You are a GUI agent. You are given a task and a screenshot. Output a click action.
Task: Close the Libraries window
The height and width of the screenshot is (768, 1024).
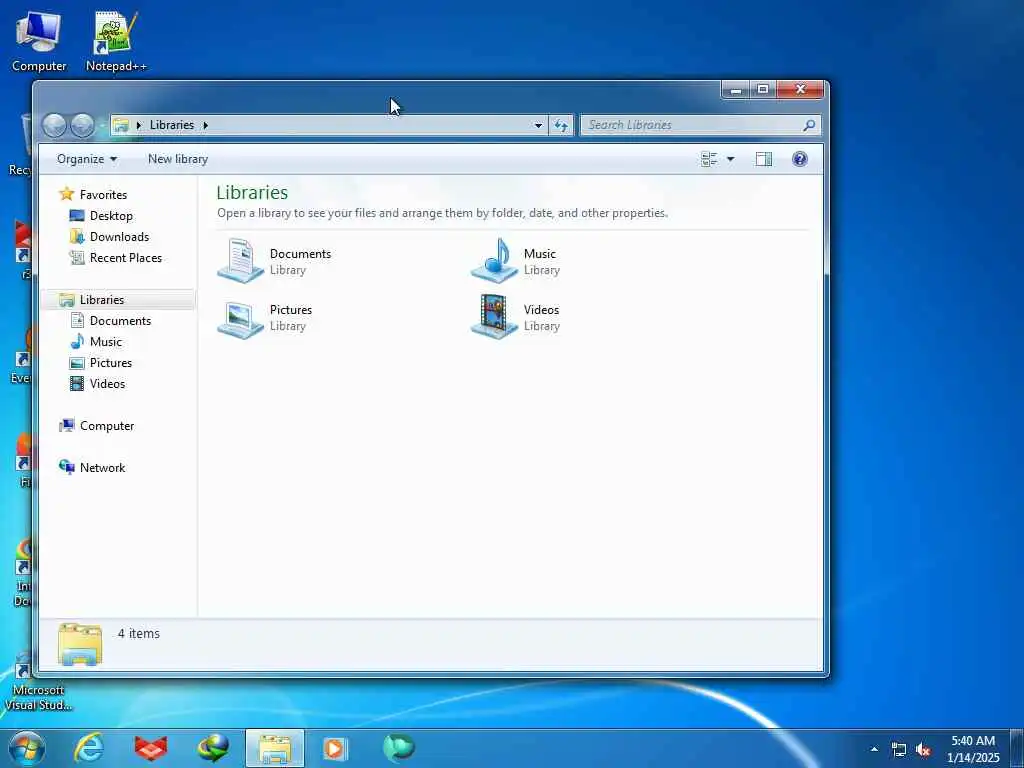[x=800, y=89]
